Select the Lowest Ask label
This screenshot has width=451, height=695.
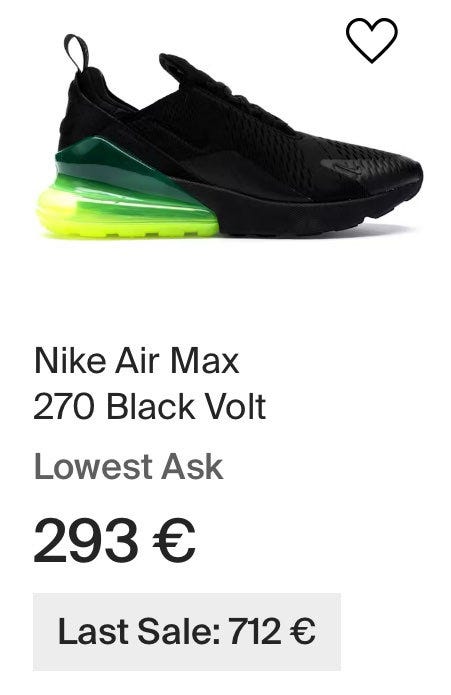[128, 467]
